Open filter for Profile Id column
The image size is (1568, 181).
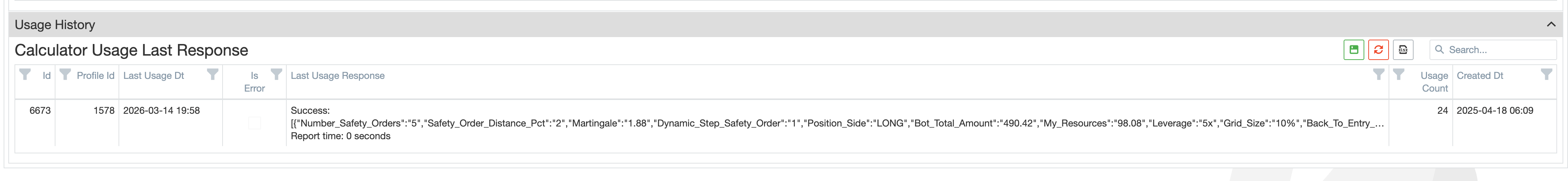pos(65,75)
